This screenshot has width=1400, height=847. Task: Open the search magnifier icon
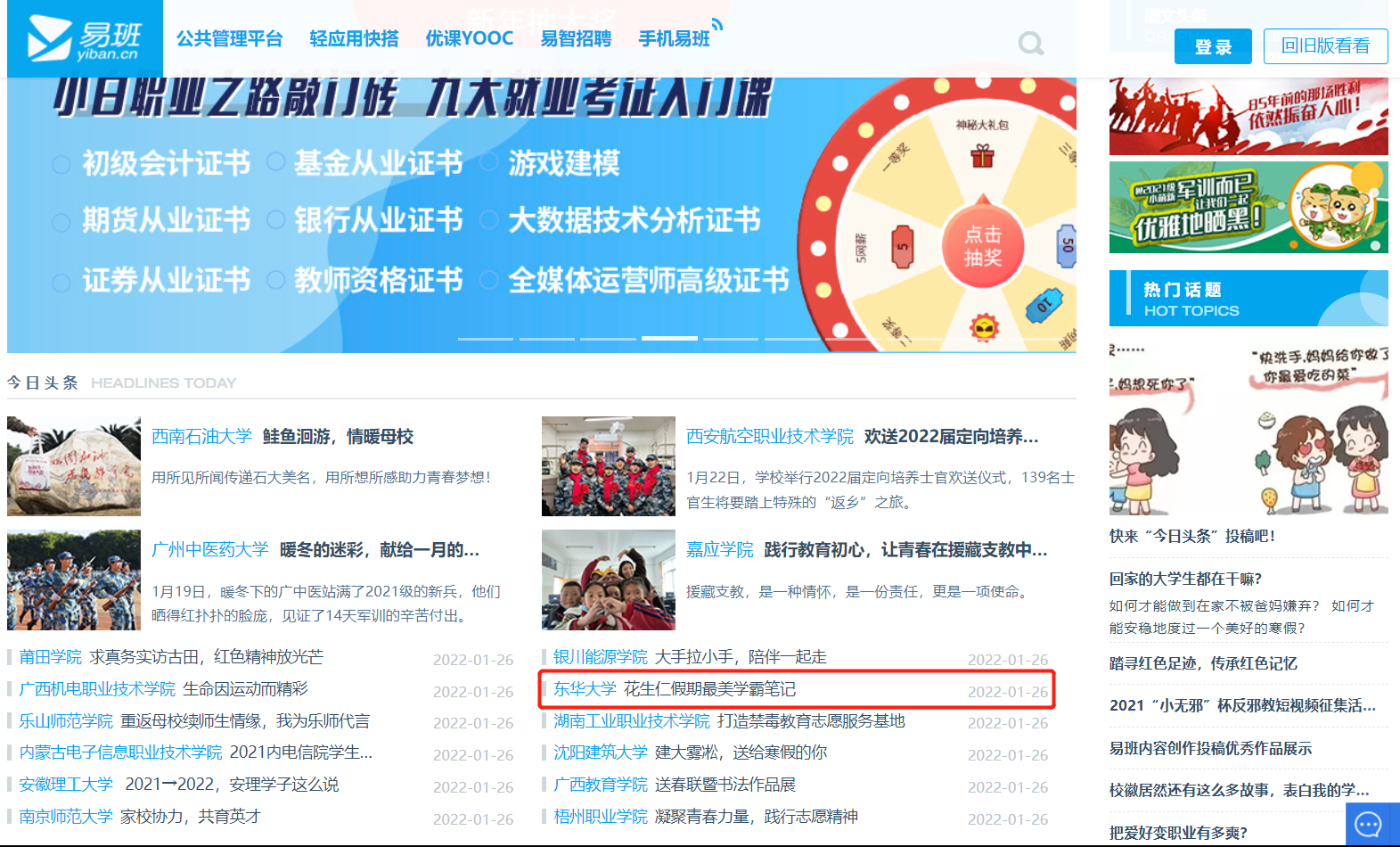(x=1031, y=43)
